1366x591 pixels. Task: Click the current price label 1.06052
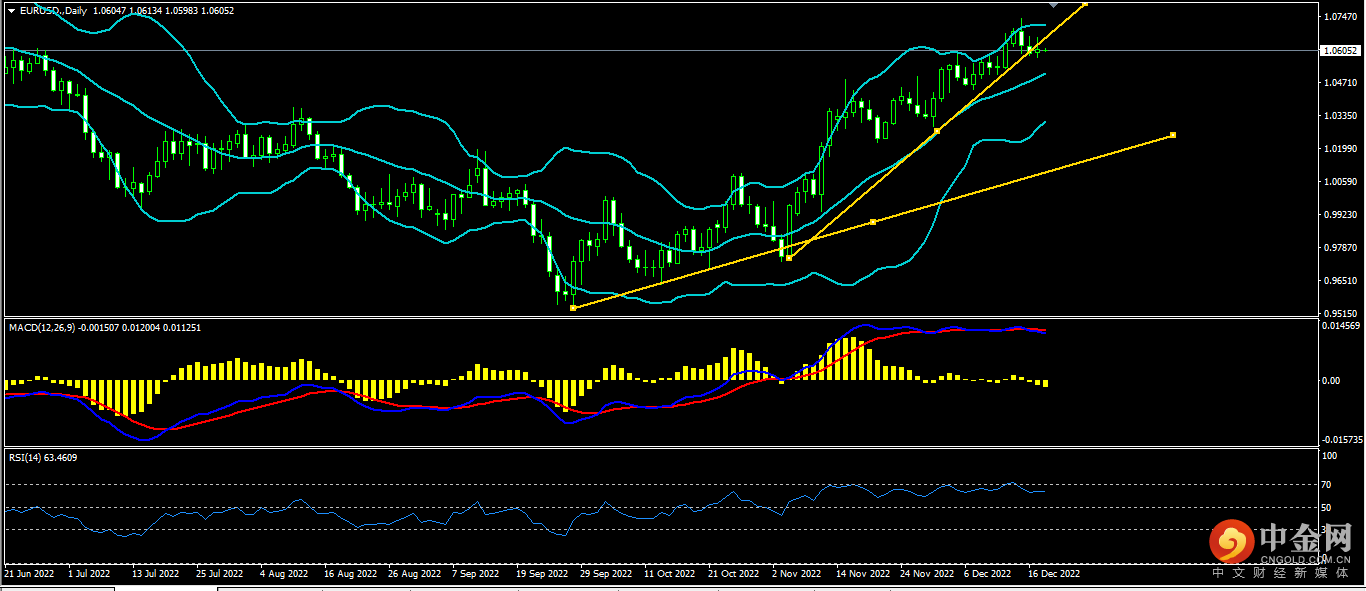click(x=1339, y=50)
